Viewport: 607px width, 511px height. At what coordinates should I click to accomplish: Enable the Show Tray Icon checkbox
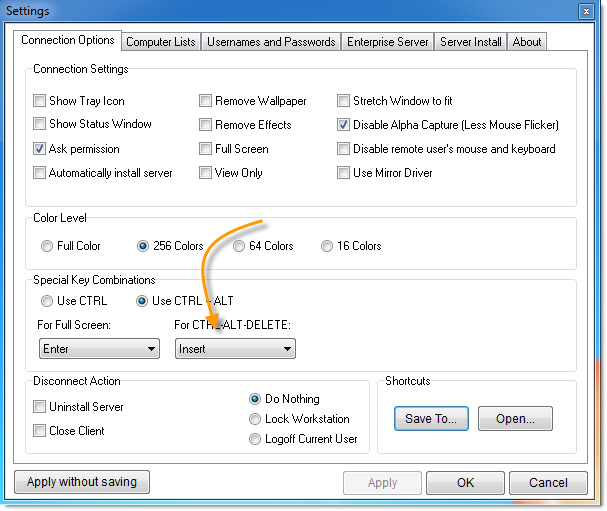pyautogui.click(x=39, y=101)
